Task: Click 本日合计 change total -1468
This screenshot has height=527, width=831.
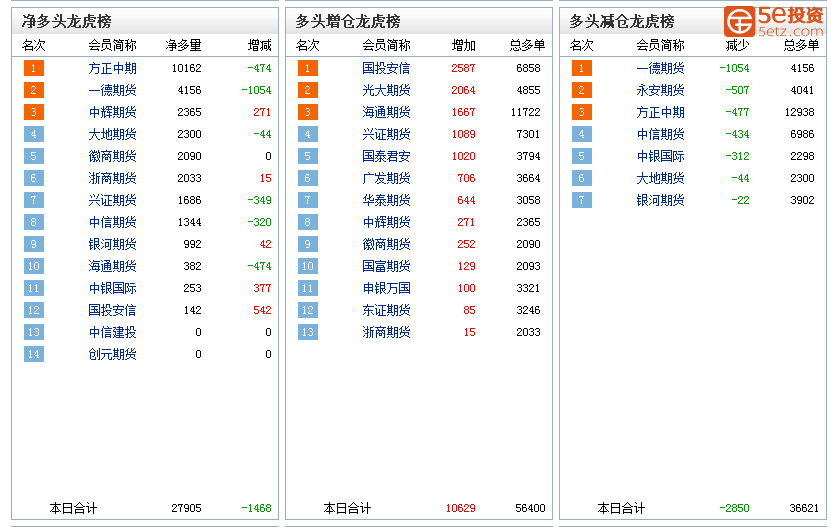Action: (x=257, y=508)
